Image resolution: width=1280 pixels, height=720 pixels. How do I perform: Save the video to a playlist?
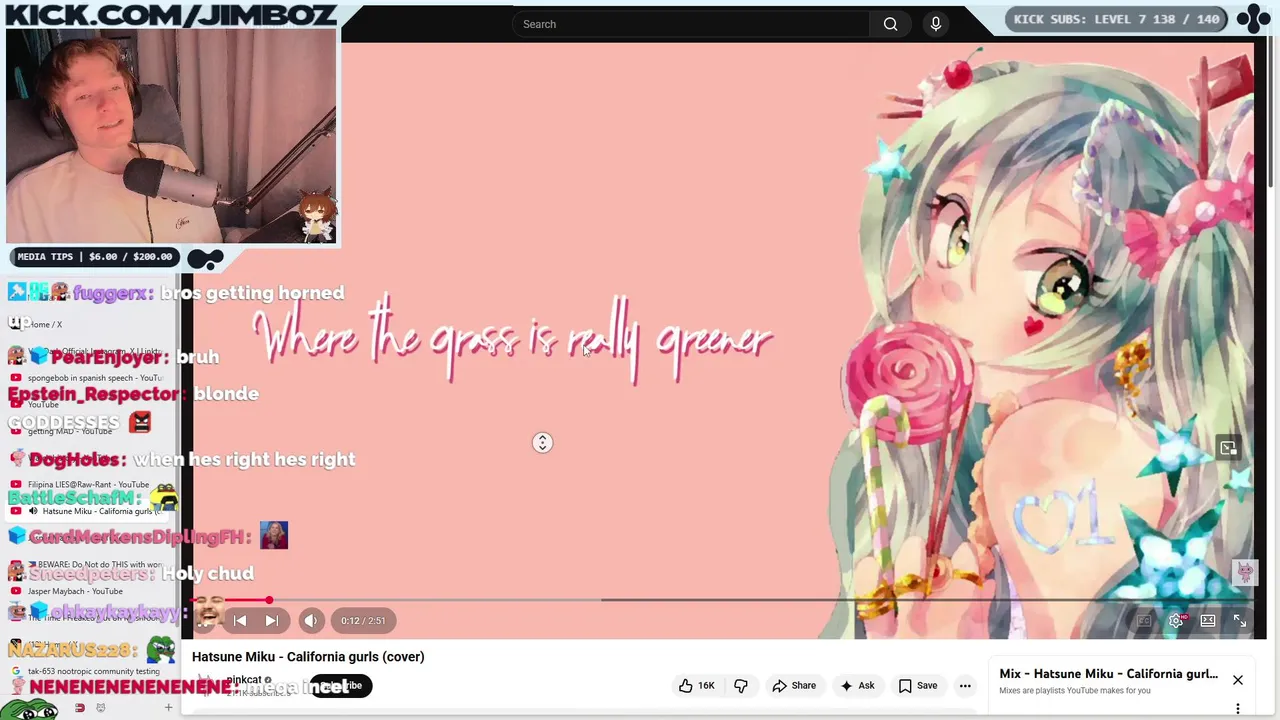tap(918, 686)
